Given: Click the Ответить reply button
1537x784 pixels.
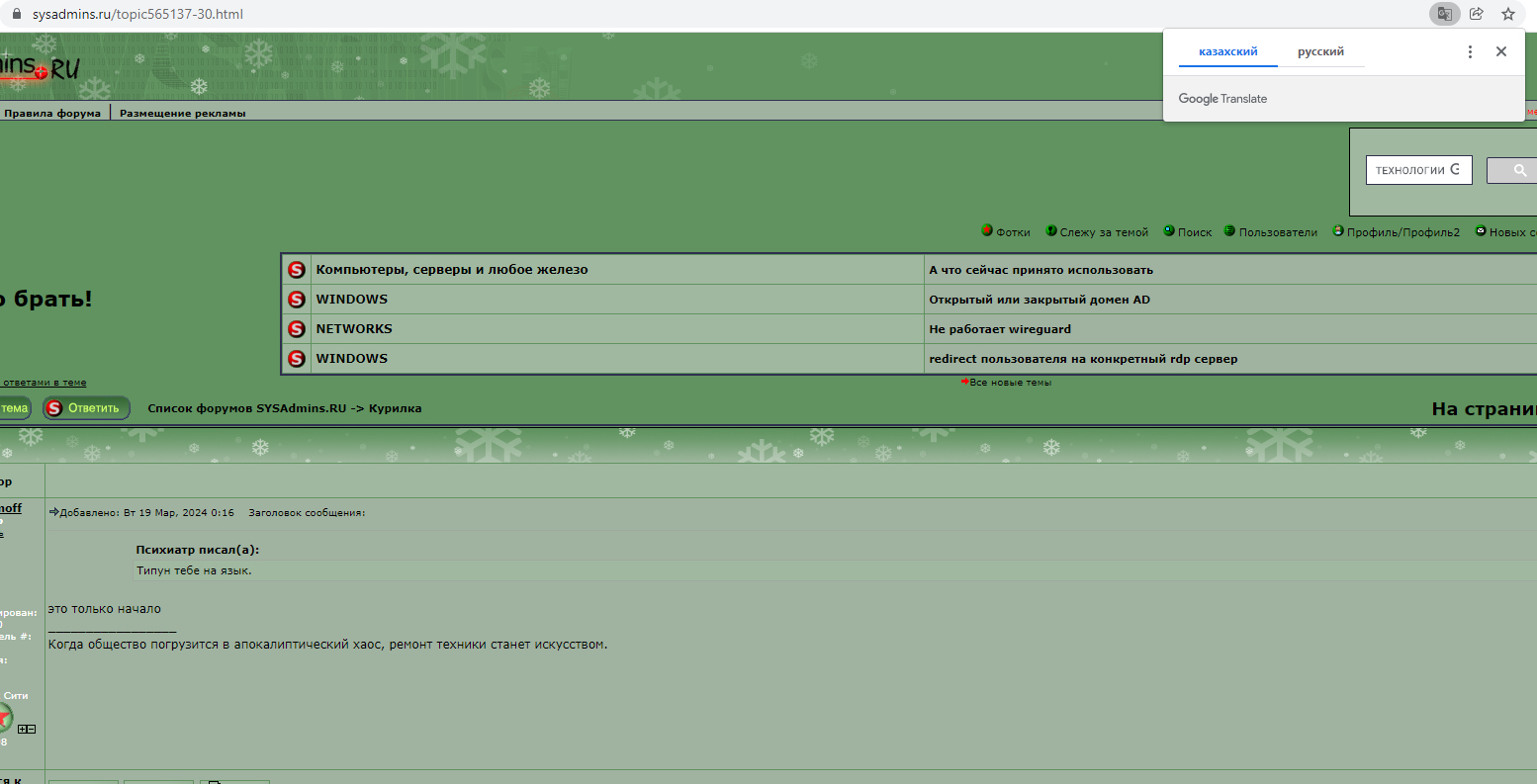Looking at the screenshot, I should coord(86,408).
